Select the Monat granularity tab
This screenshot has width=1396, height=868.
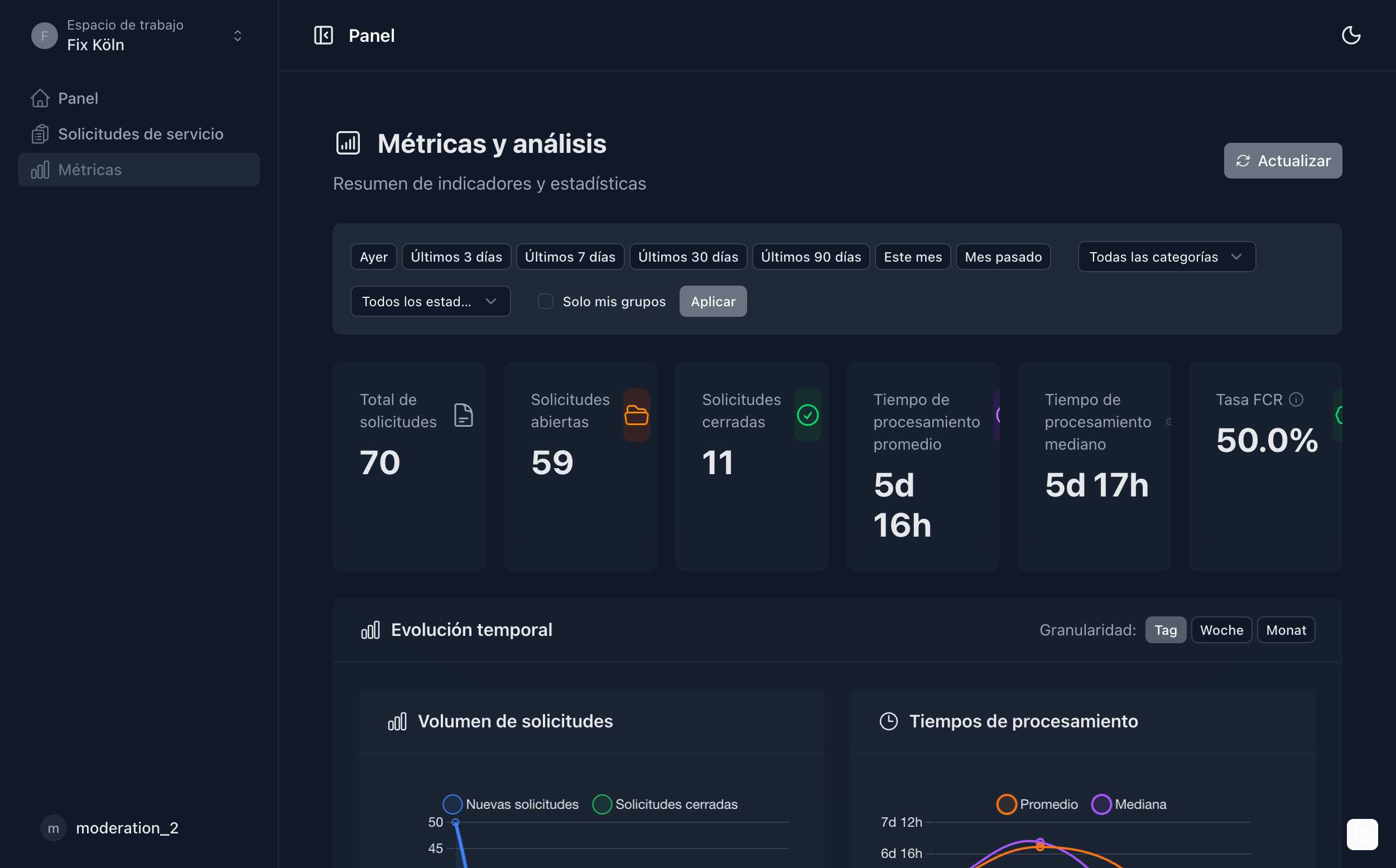[x=1286, y=629]
